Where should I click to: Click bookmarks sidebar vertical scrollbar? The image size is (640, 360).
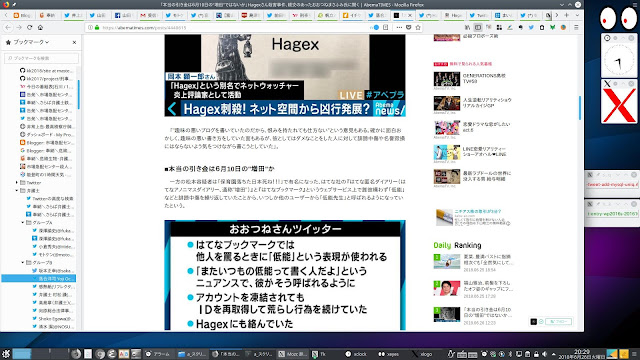tap(78, 95)
